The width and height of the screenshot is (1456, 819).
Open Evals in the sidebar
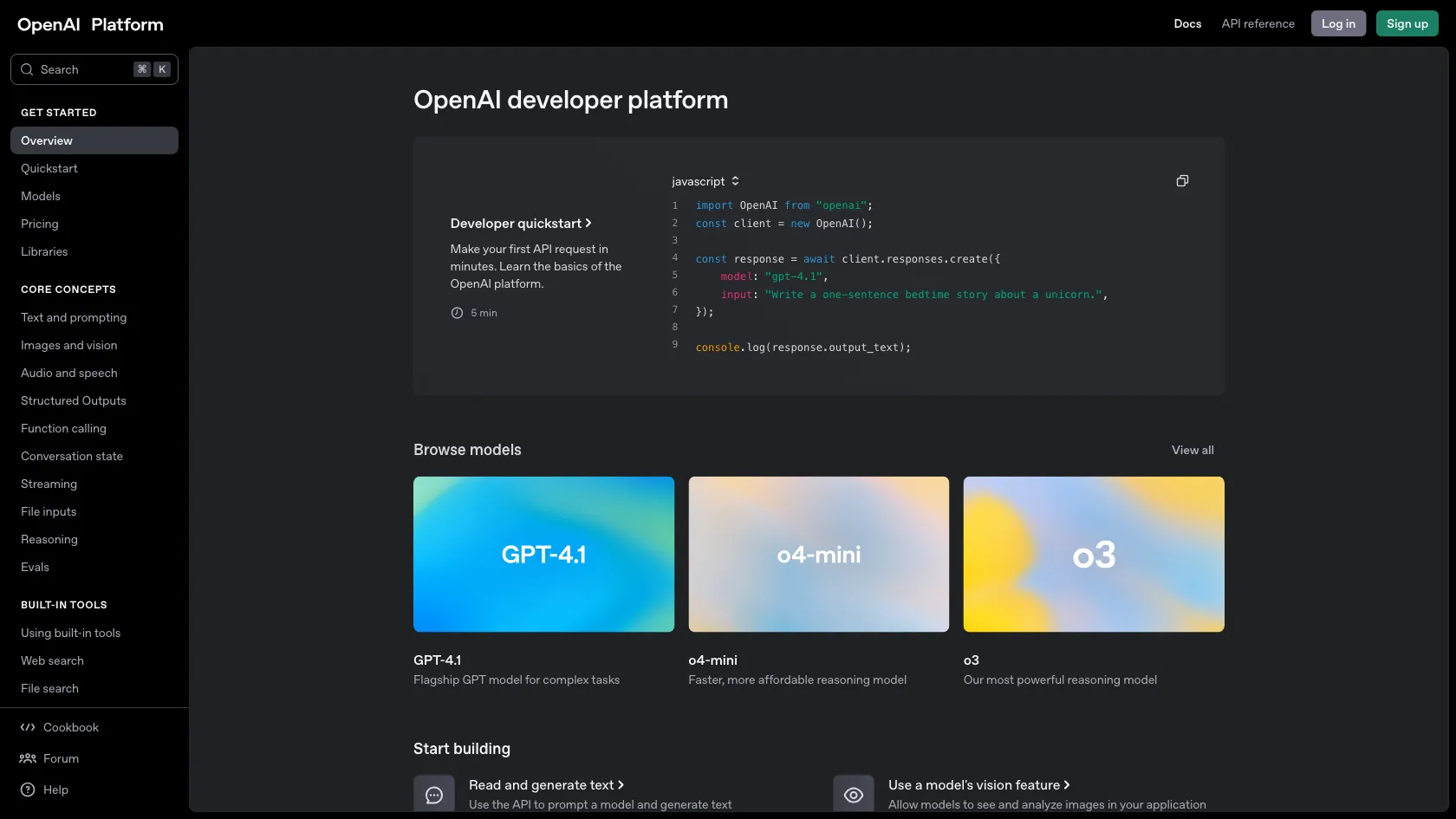click(x=94, y=567)
